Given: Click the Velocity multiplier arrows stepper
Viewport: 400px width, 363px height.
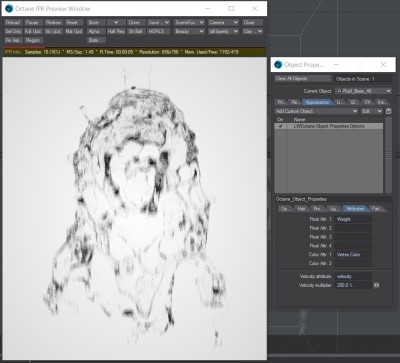Looking at the screenshot, I should (x=376, y=285).
